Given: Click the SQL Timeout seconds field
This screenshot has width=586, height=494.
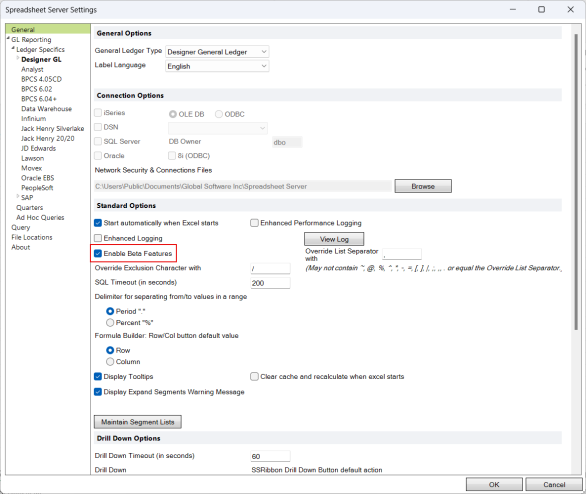Looking at the screenshot, I should click(x=270, y=283).
